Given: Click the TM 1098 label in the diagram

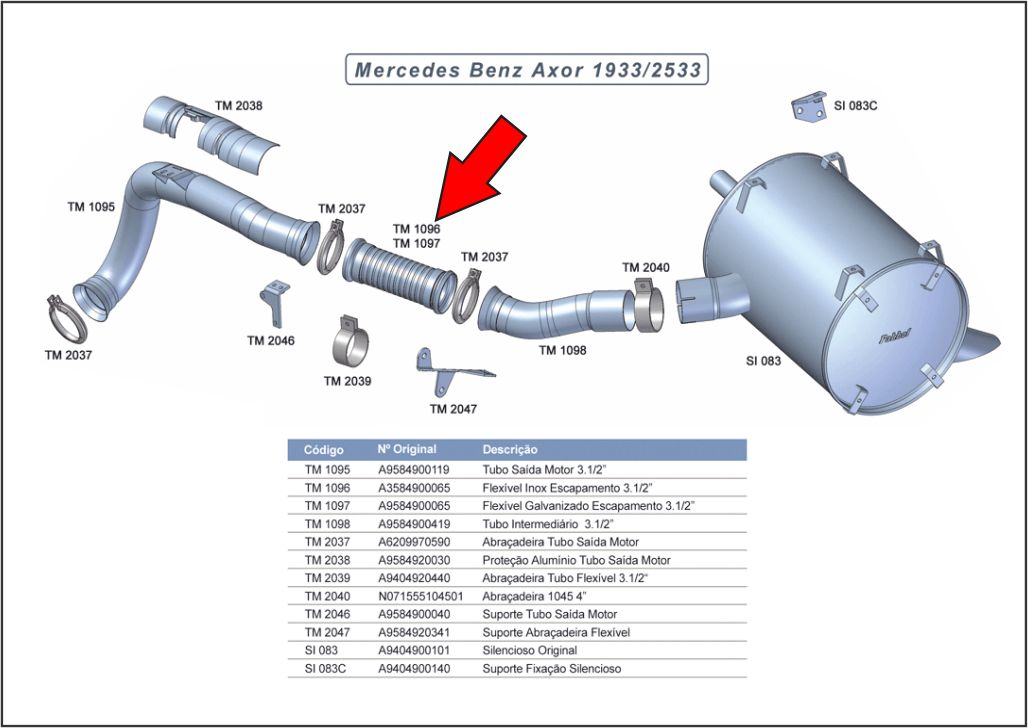Looking at the screenshot, I should point(563,350).
